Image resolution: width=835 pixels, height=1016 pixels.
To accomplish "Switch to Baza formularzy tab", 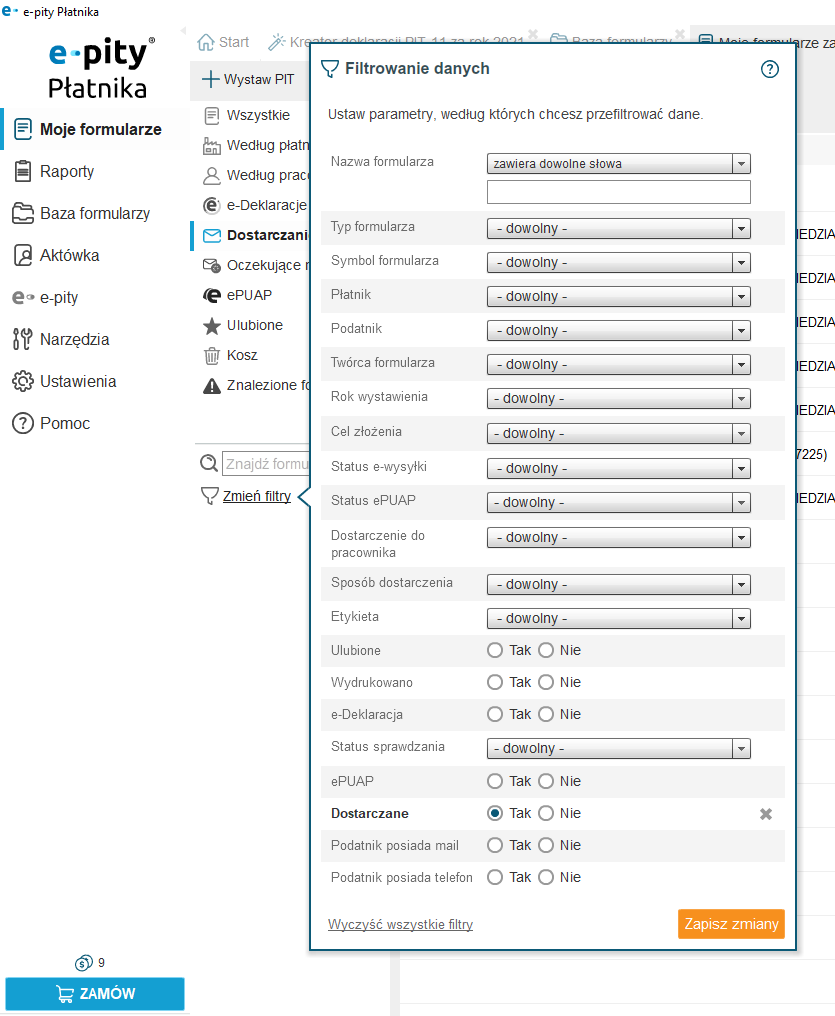I will [612, 40].
